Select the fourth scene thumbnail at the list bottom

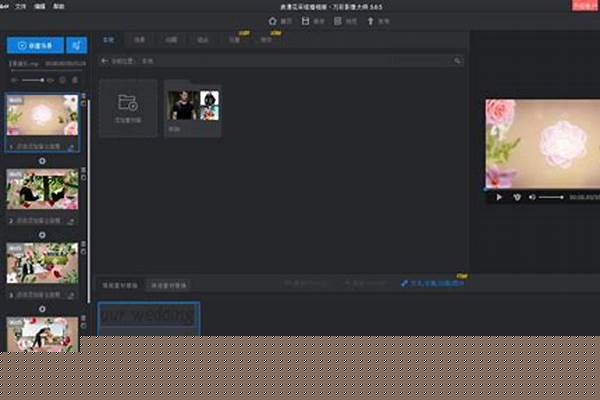[x=42, y=334]
